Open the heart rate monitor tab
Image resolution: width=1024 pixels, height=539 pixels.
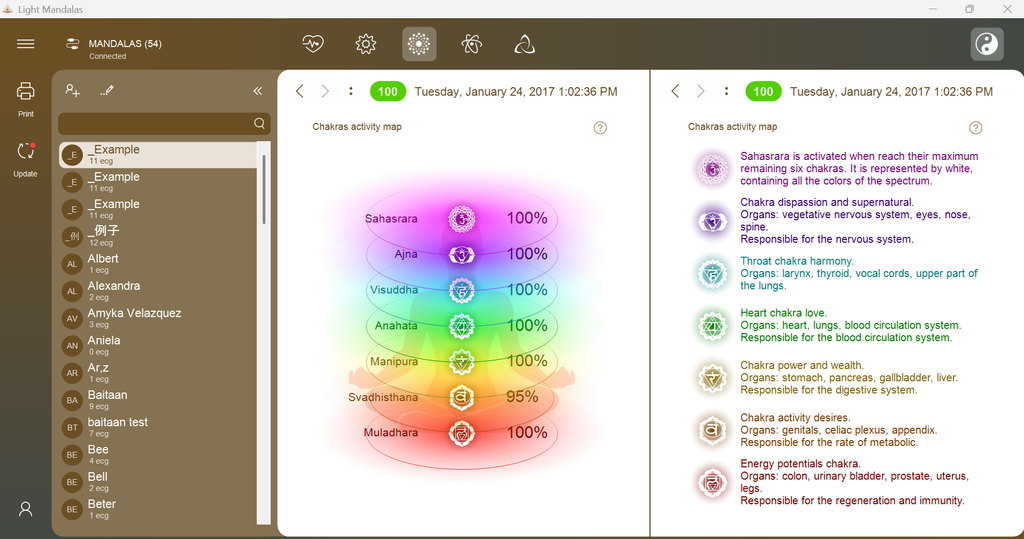(313, 44)
